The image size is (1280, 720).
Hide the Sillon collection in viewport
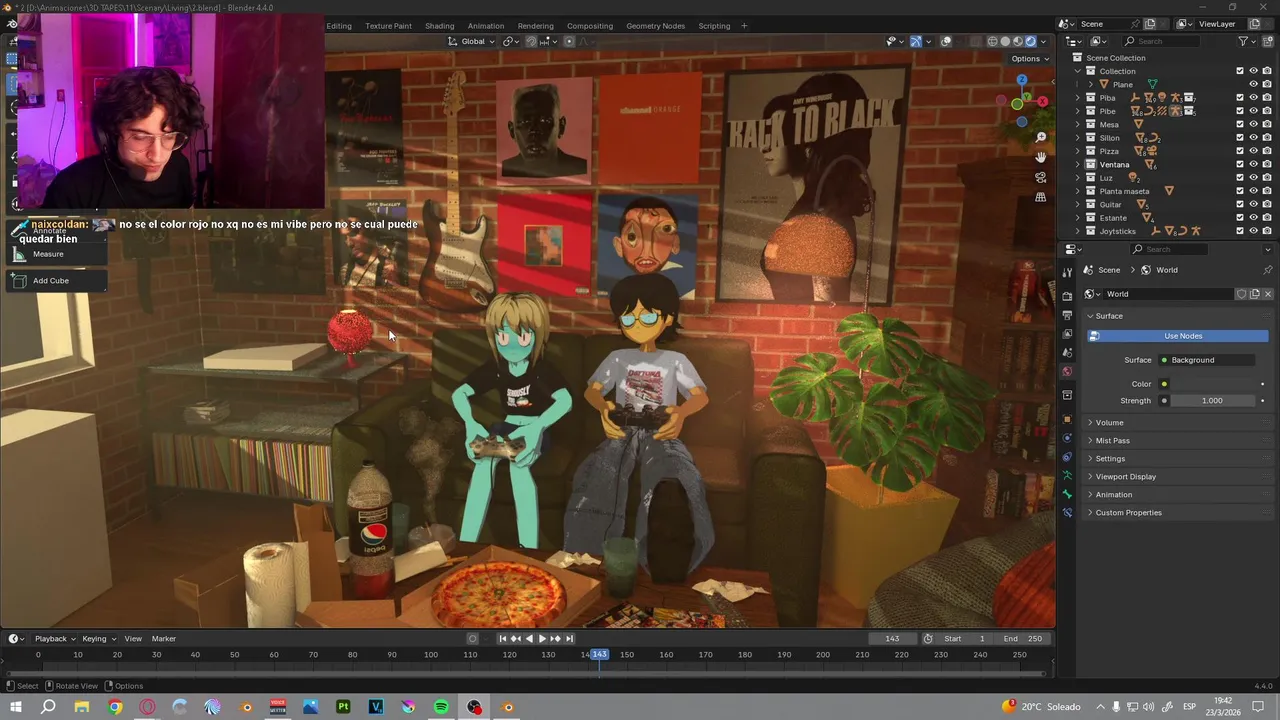click(x=1253, y=138)
